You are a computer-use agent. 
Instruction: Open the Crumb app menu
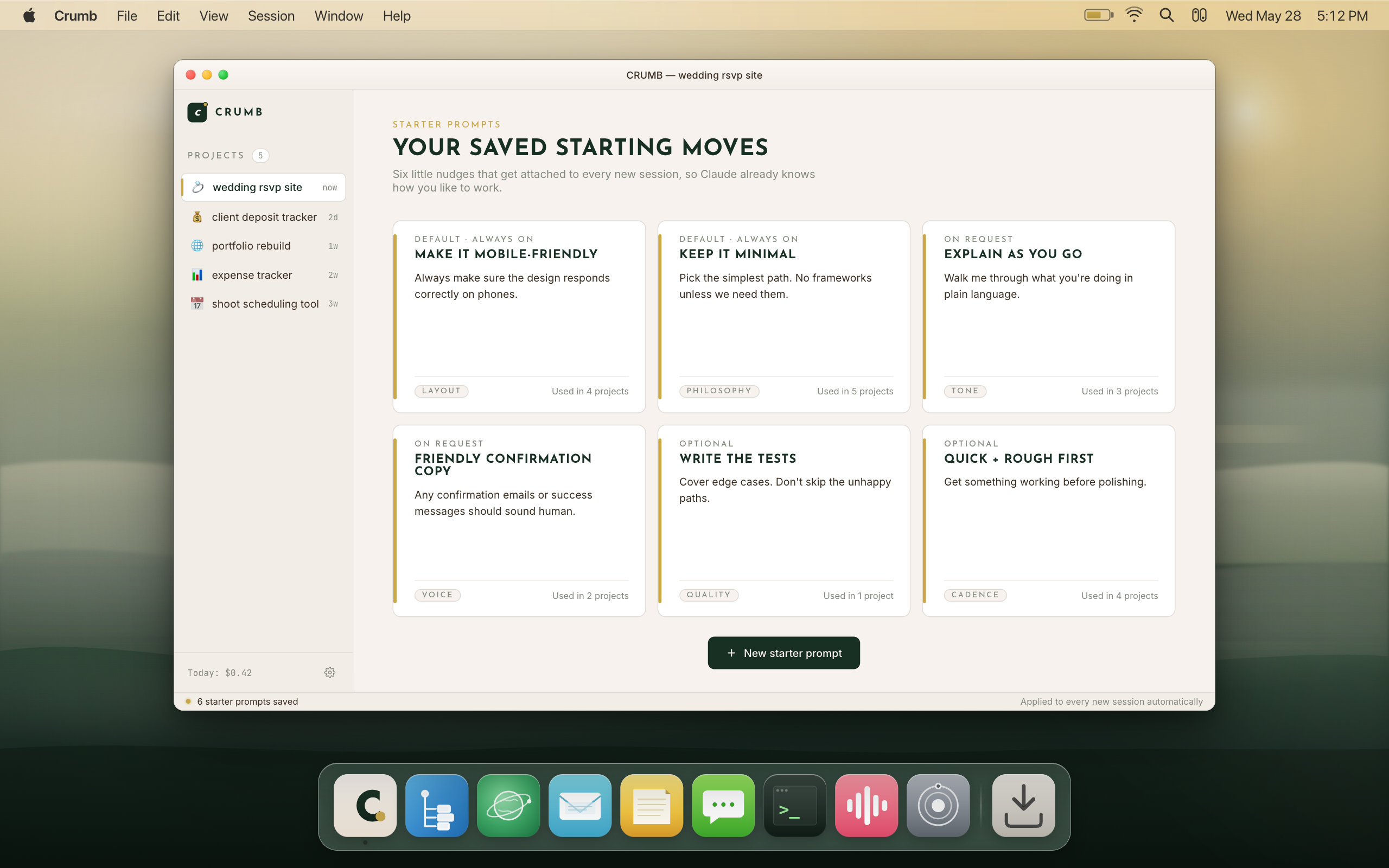tap(75, 16)
